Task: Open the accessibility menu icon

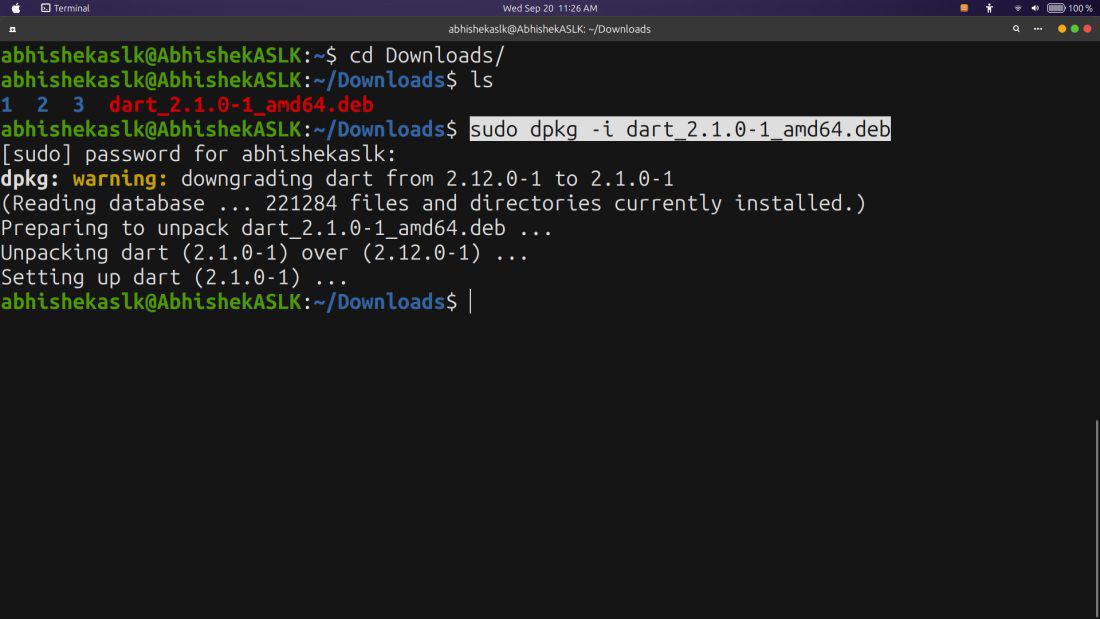Action: (x=989, y=8)
